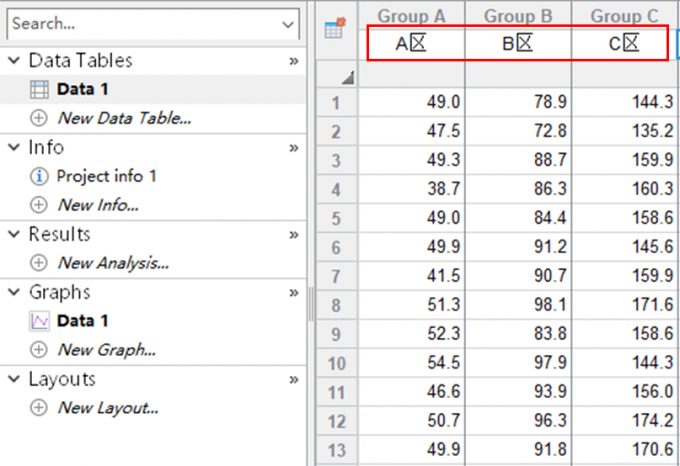Collapse the Data Tables section
Image resolution: width=680 pixels, height=466 pixels.
coord(14,60)
